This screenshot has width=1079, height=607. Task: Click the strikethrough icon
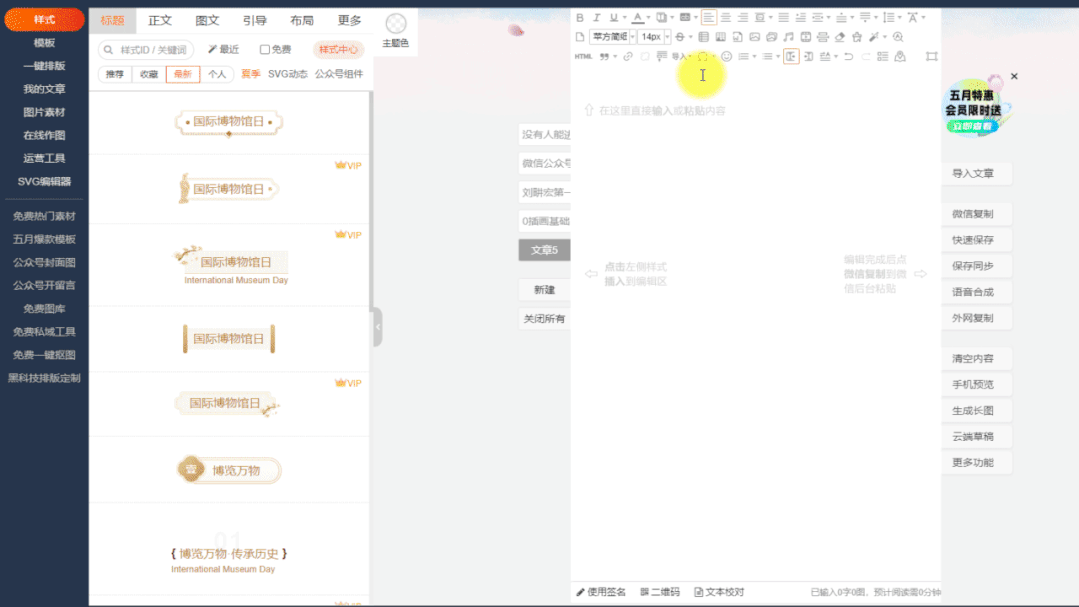[x=680, y=36]
